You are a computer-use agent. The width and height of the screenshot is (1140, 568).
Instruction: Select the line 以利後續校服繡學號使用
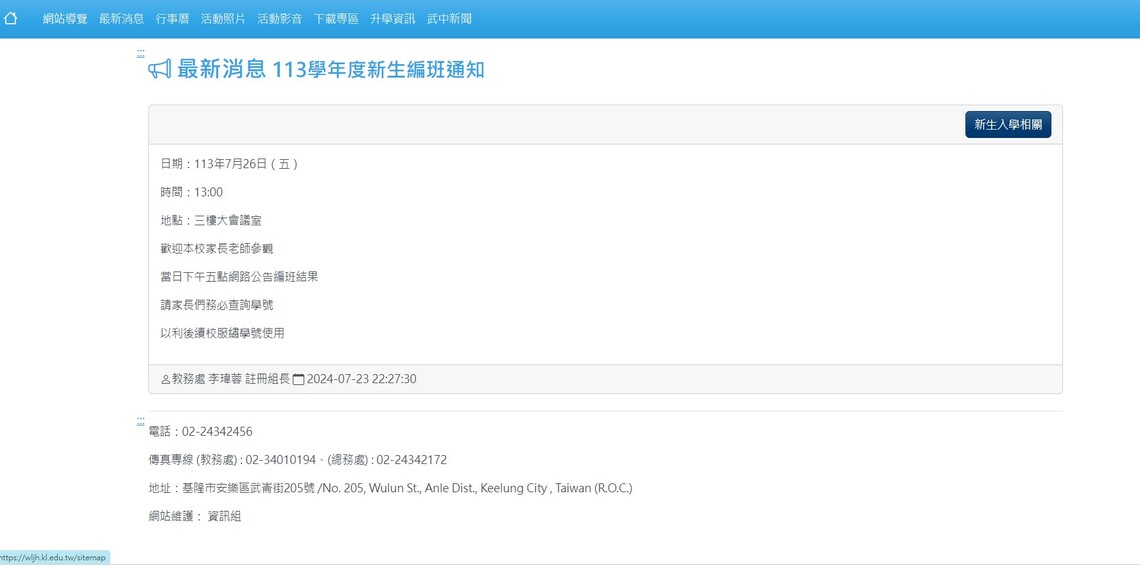222,334
